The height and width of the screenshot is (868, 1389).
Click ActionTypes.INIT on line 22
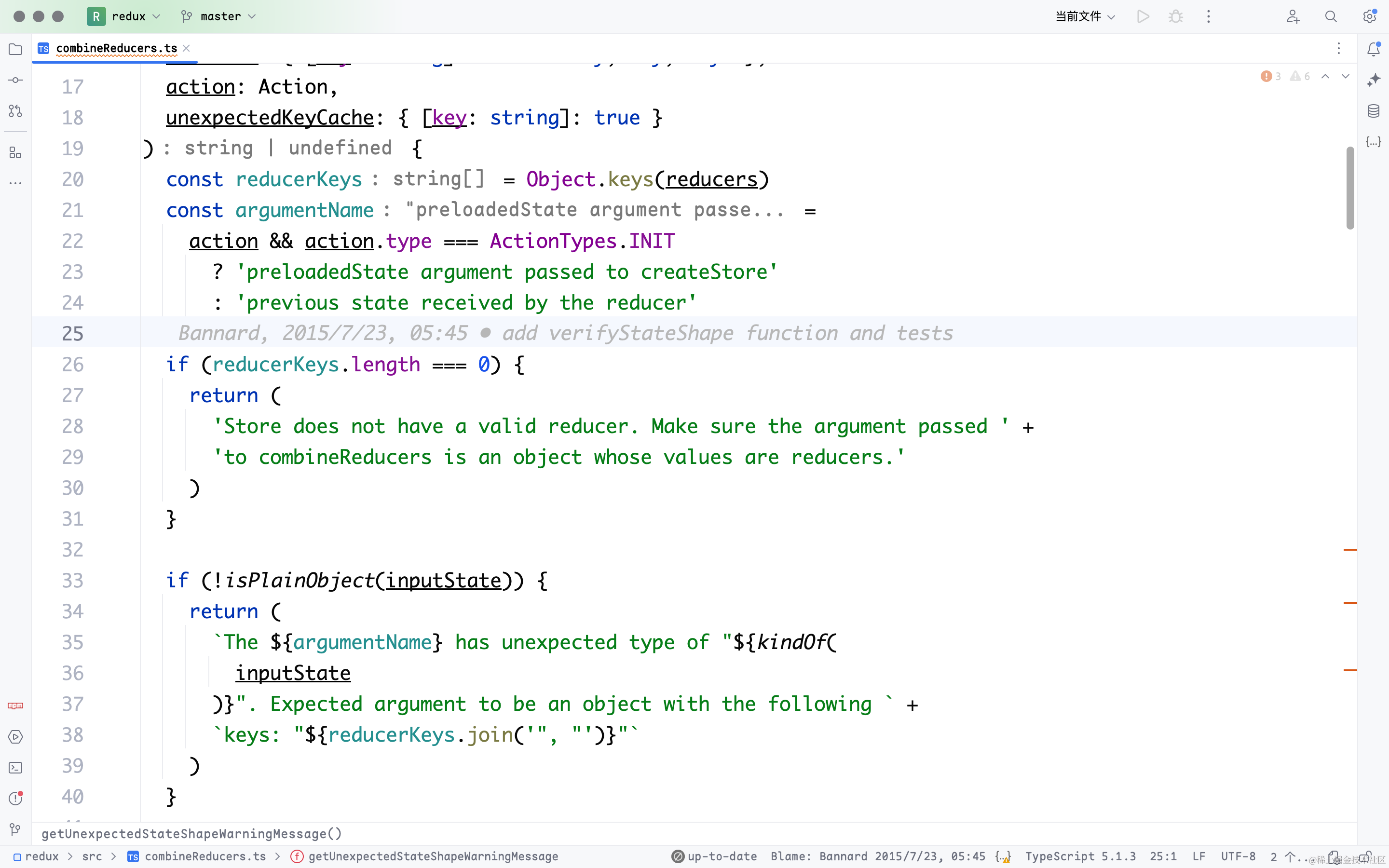(x=582, y=241)
